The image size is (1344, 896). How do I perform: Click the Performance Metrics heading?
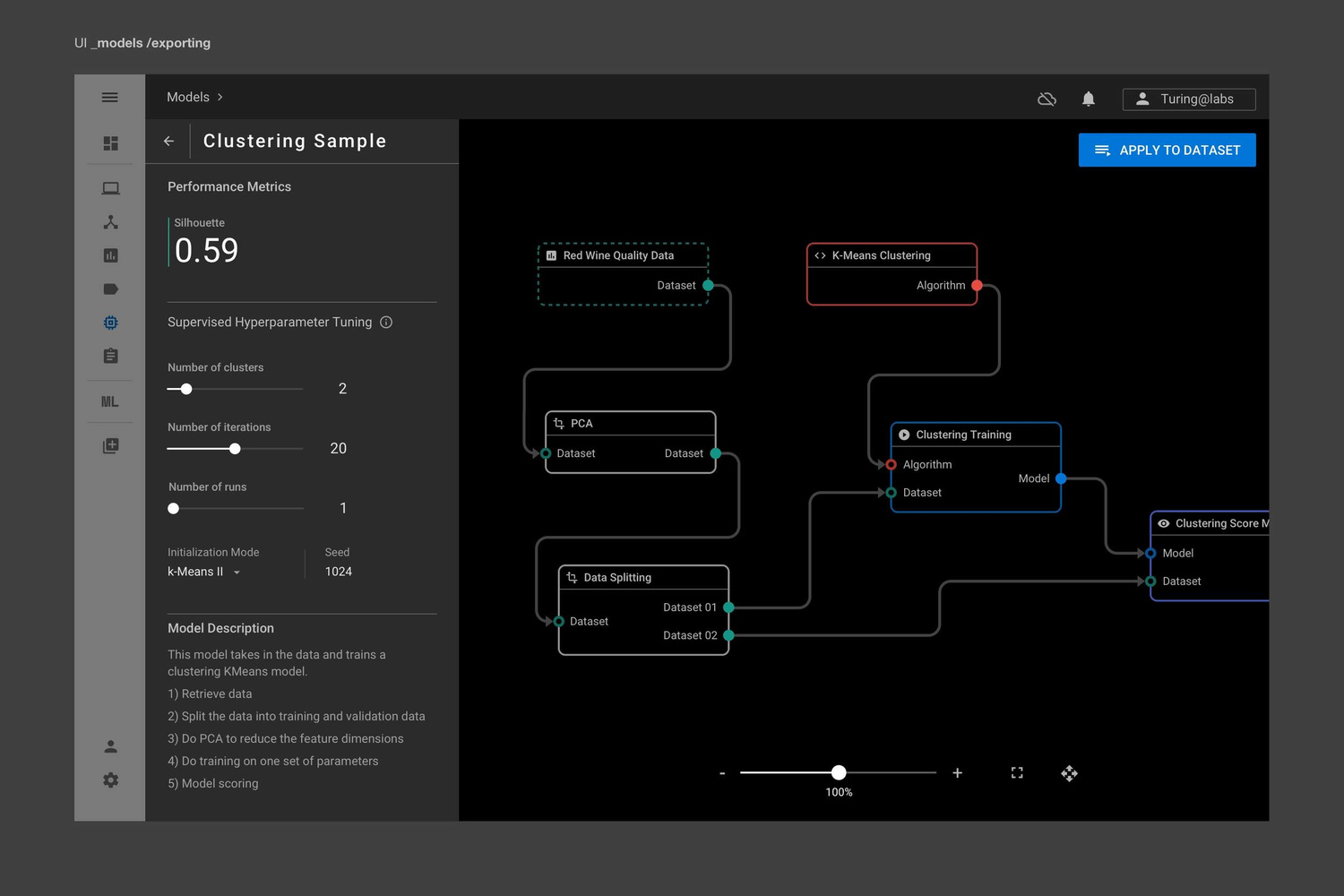pyautogui.click(x=229, y=186)
